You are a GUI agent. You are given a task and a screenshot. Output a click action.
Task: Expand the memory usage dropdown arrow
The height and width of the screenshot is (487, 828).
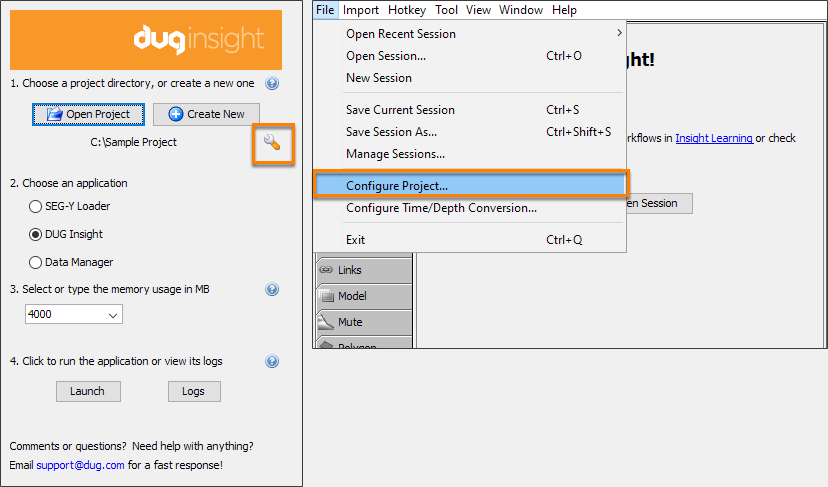[x=112, y=315]
